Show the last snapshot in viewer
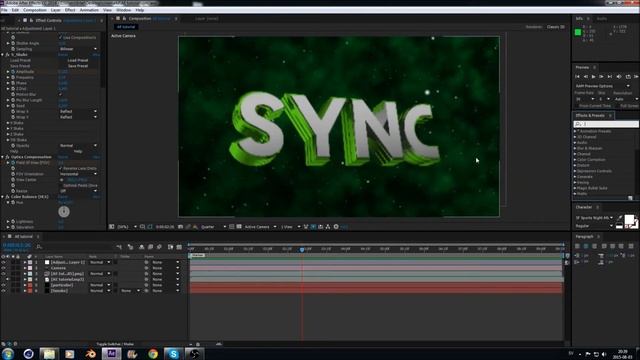Screen dimensions: 640x360 188,227
